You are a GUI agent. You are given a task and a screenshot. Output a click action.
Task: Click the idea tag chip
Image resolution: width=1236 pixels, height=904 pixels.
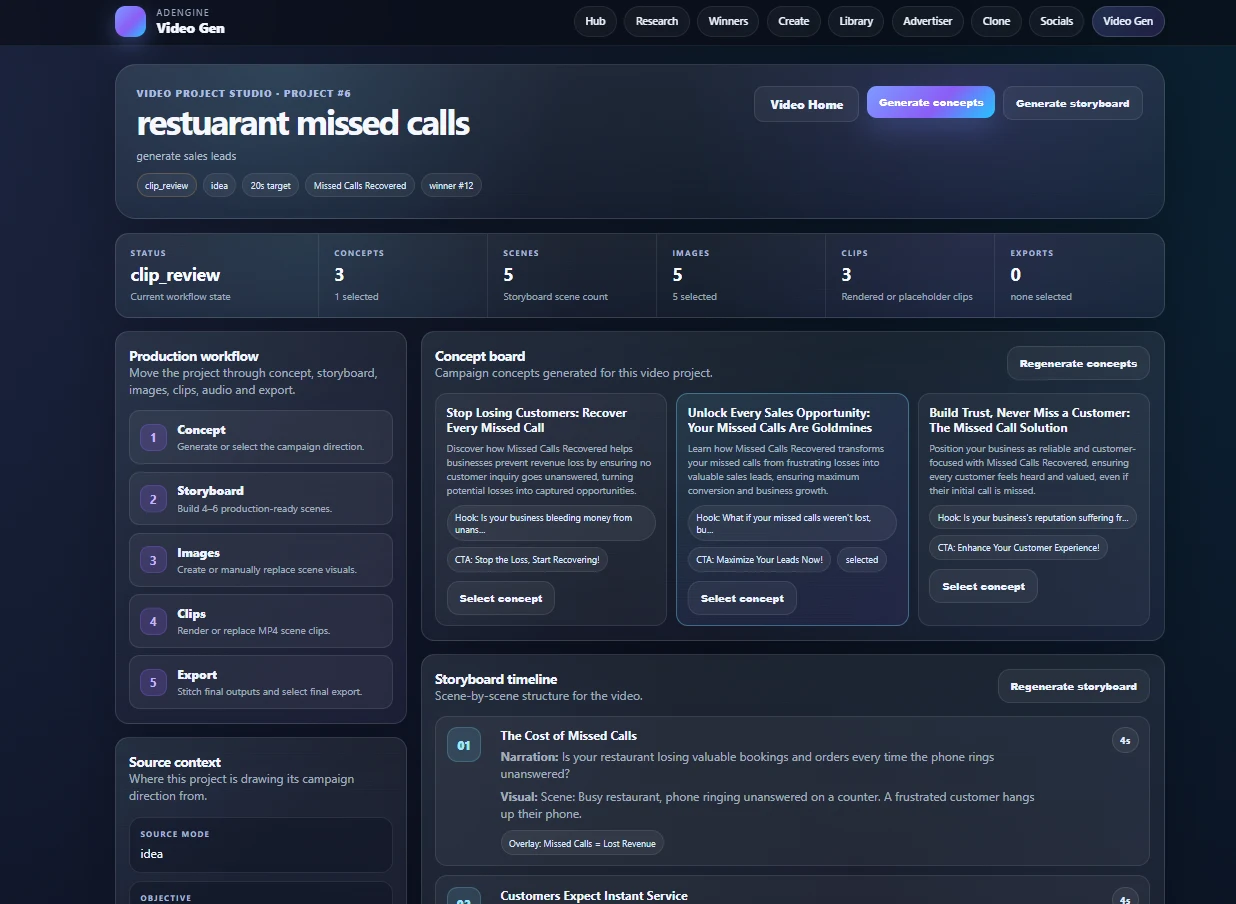click(219, 185)
